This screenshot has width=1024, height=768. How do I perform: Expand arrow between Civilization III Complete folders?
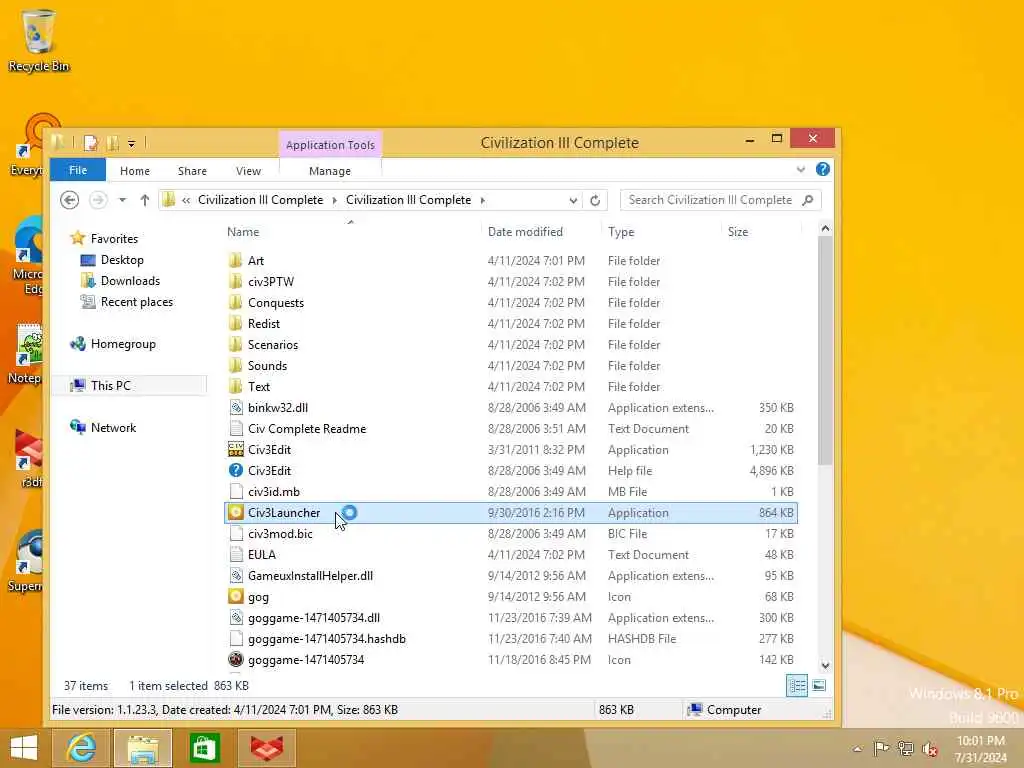pos(334,200)
